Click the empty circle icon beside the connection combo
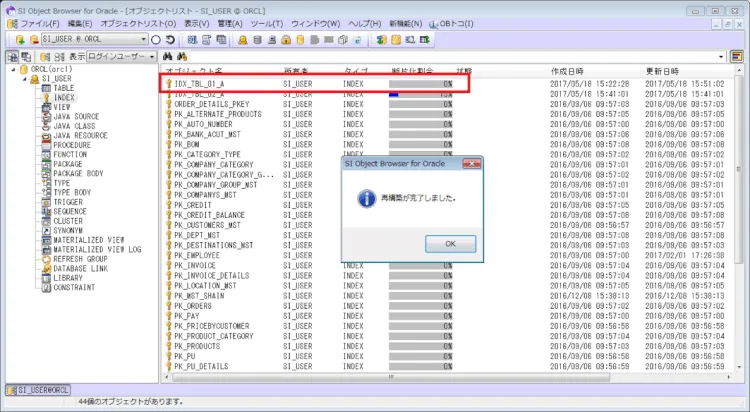Viewport: 750px width, 412px height. (156, 40)
